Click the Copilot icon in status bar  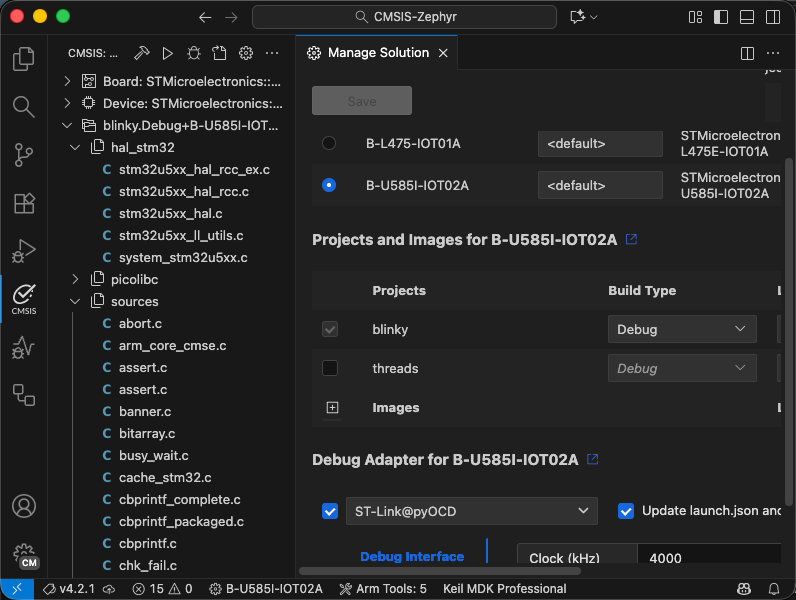tap(744, 589)
